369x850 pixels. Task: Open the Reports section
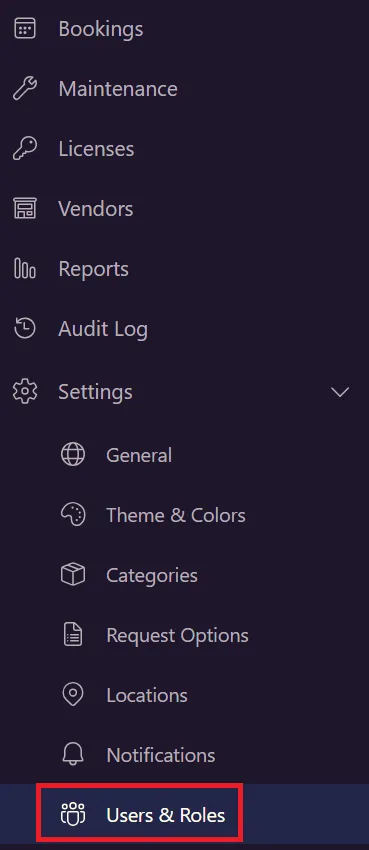pos(93,269)
